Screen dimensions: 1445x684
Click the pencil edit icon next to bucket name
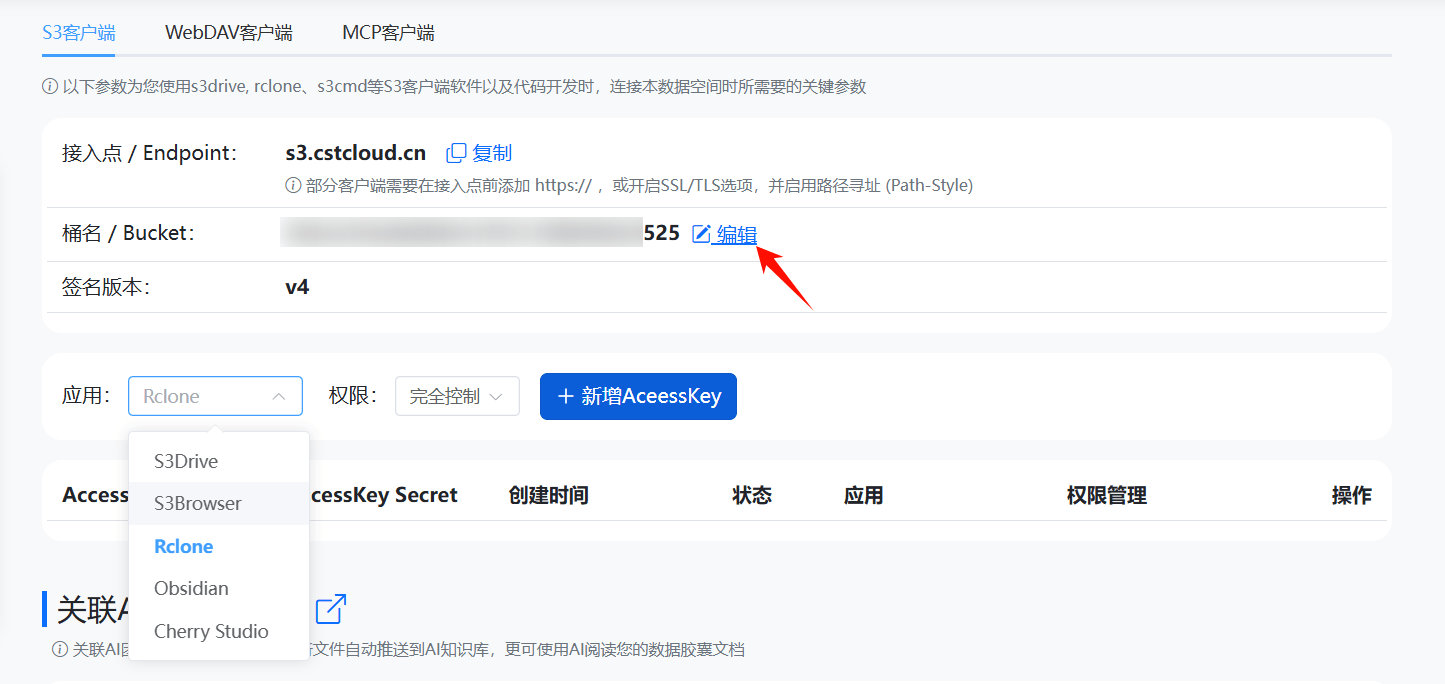(702, 234)
